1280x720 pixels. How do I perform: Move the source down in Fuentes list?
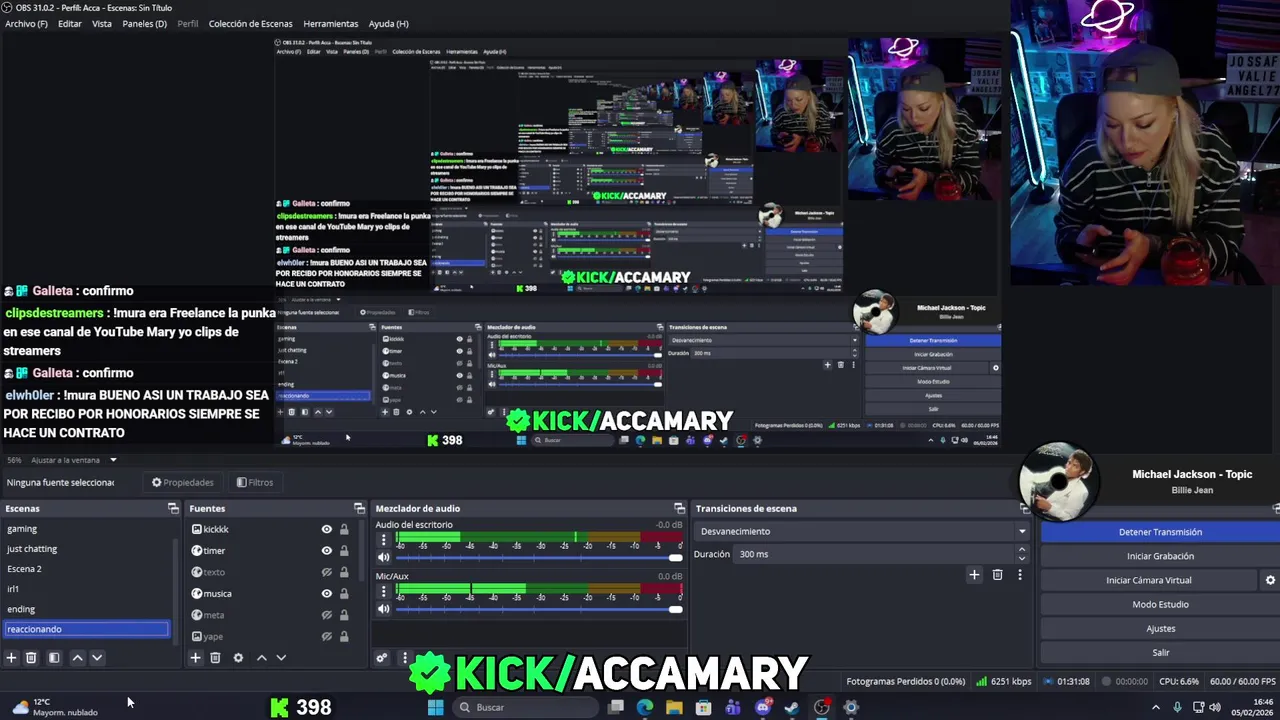point(281,658)
